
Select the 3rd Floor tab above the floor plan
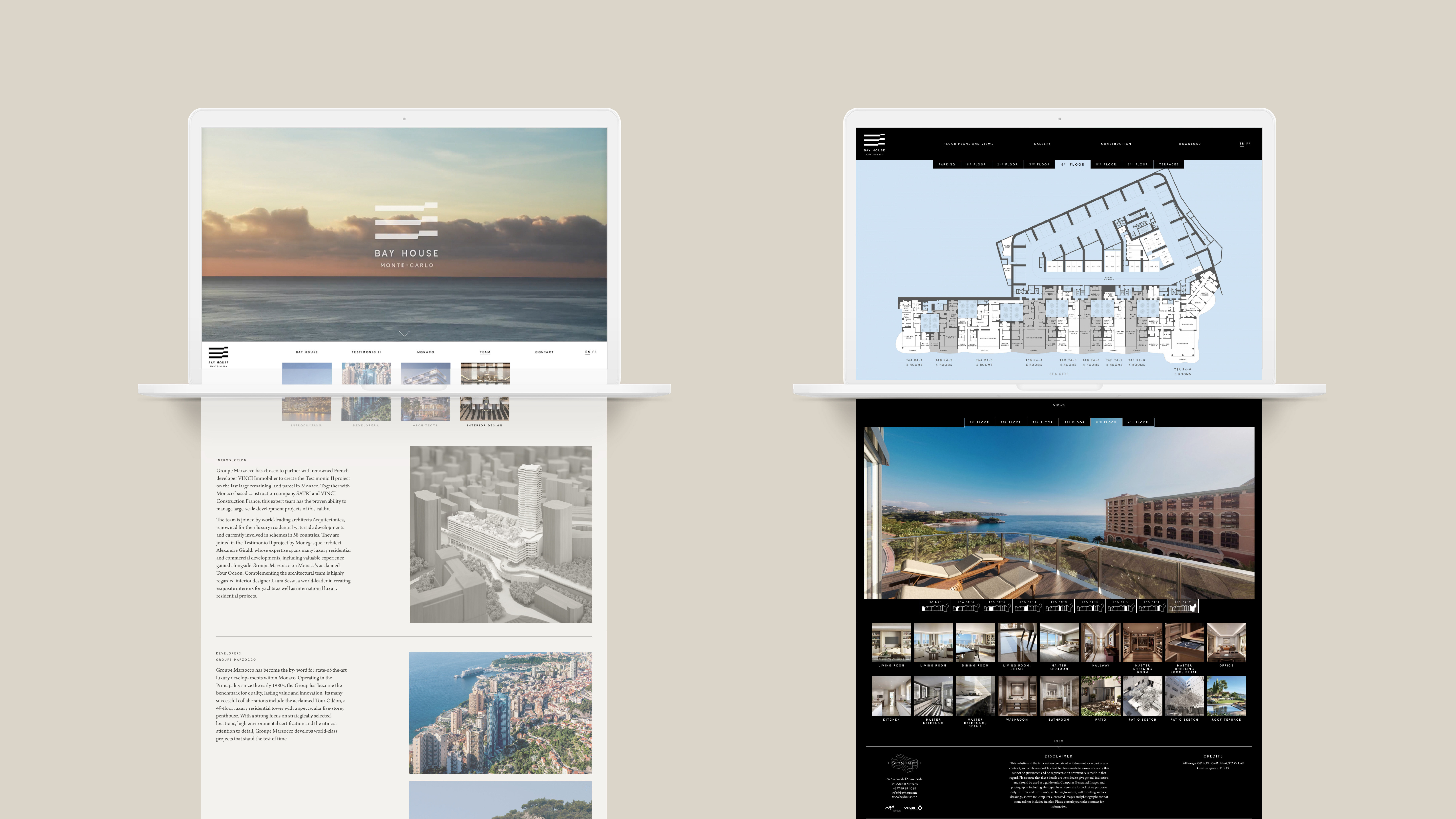(x=1039, y=165)
